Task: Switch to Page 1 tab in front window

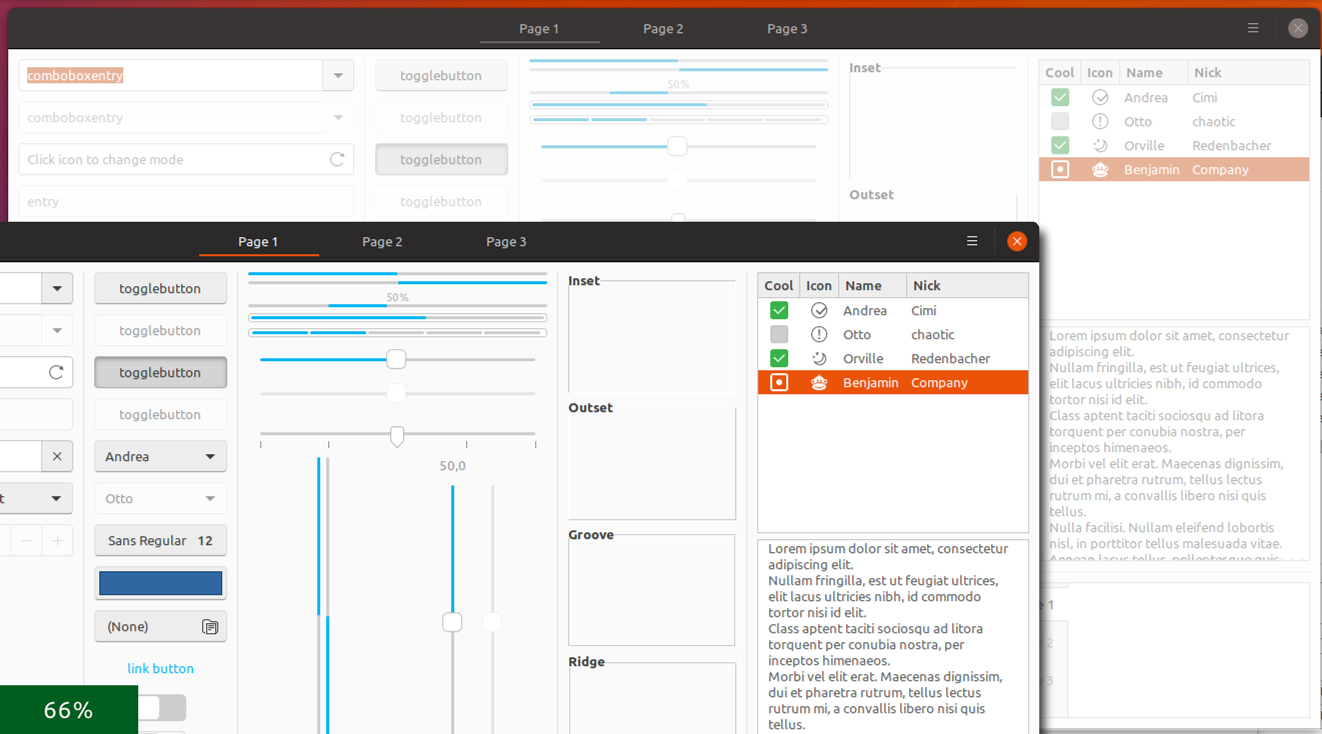Action: (x=258, y=241)
